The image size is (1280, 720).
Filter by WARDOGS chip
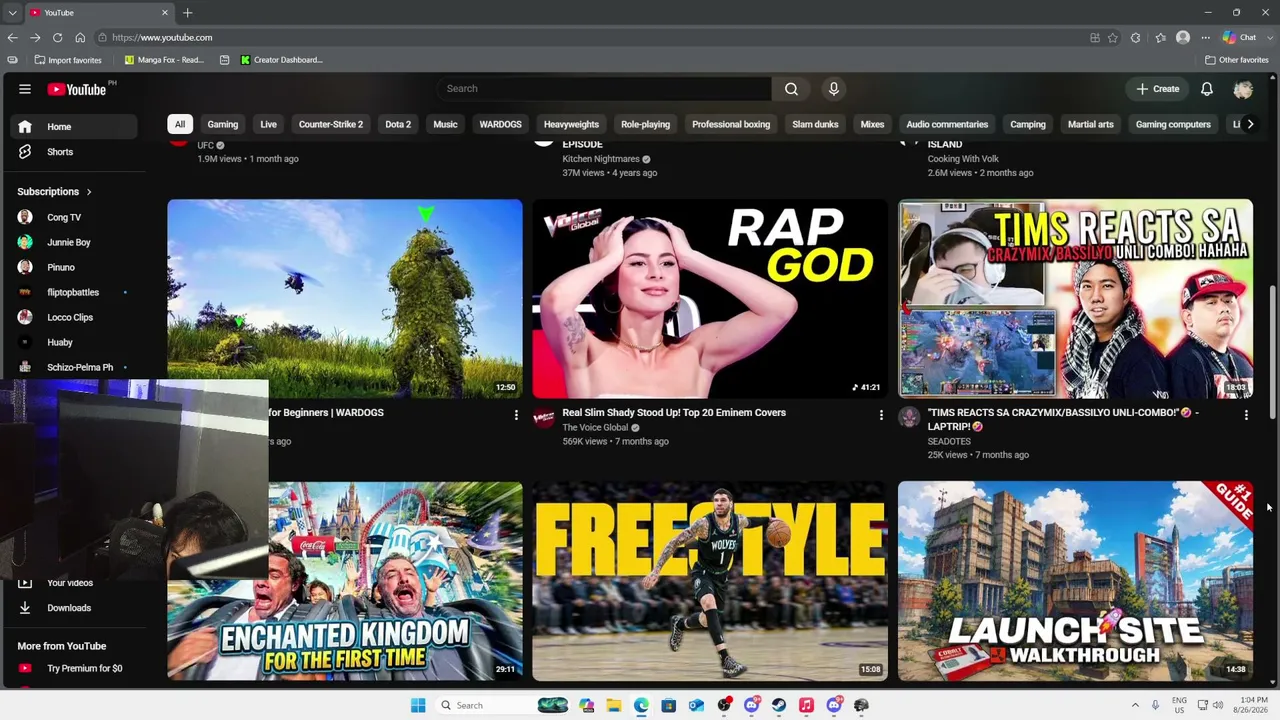click(500, 125)
